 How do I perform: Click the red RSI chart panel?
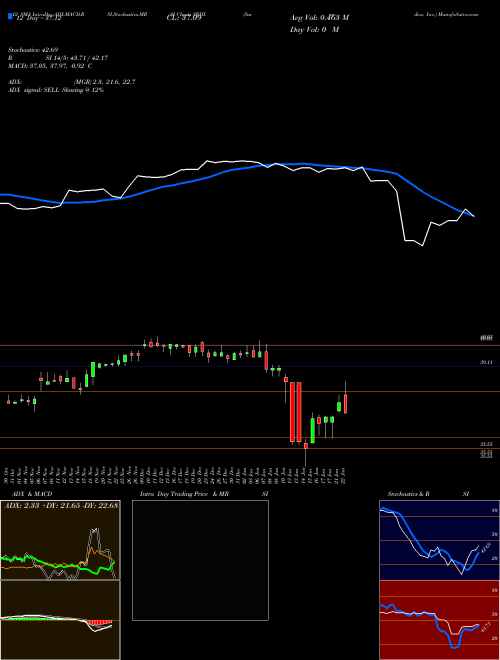click(439, 620)
